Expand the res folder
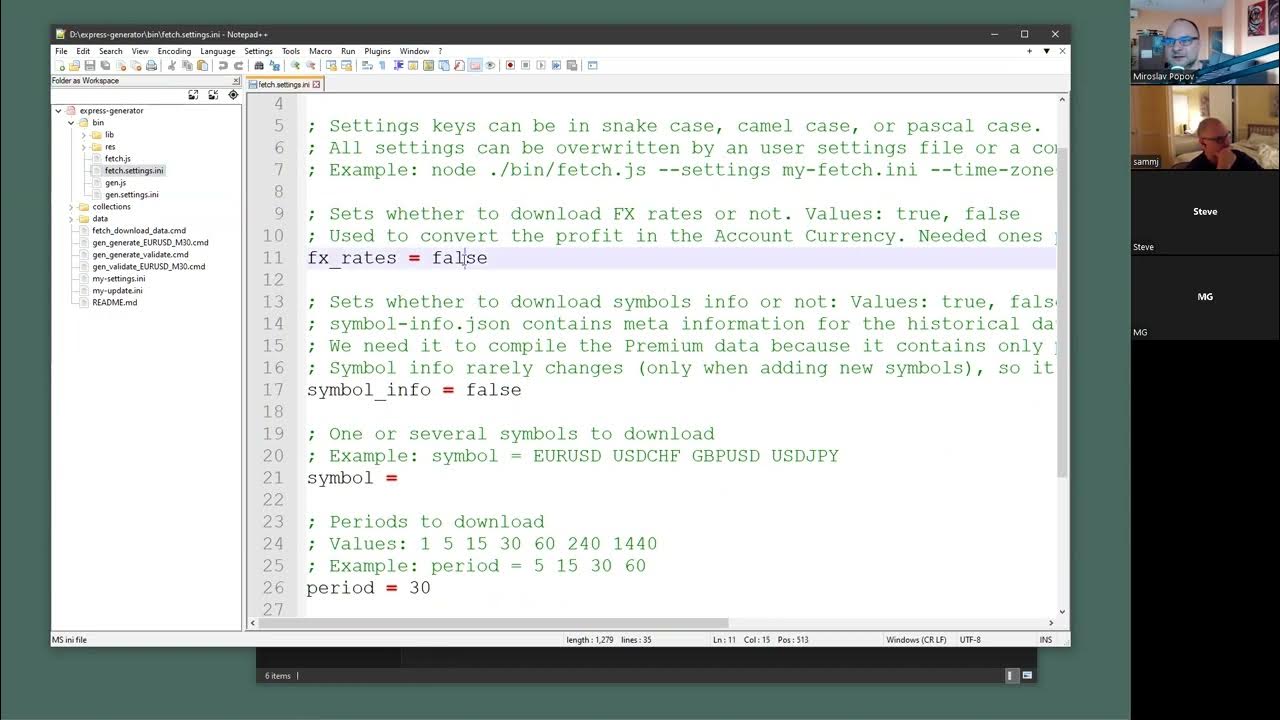1280x720 pixels. tap(84, 147)
